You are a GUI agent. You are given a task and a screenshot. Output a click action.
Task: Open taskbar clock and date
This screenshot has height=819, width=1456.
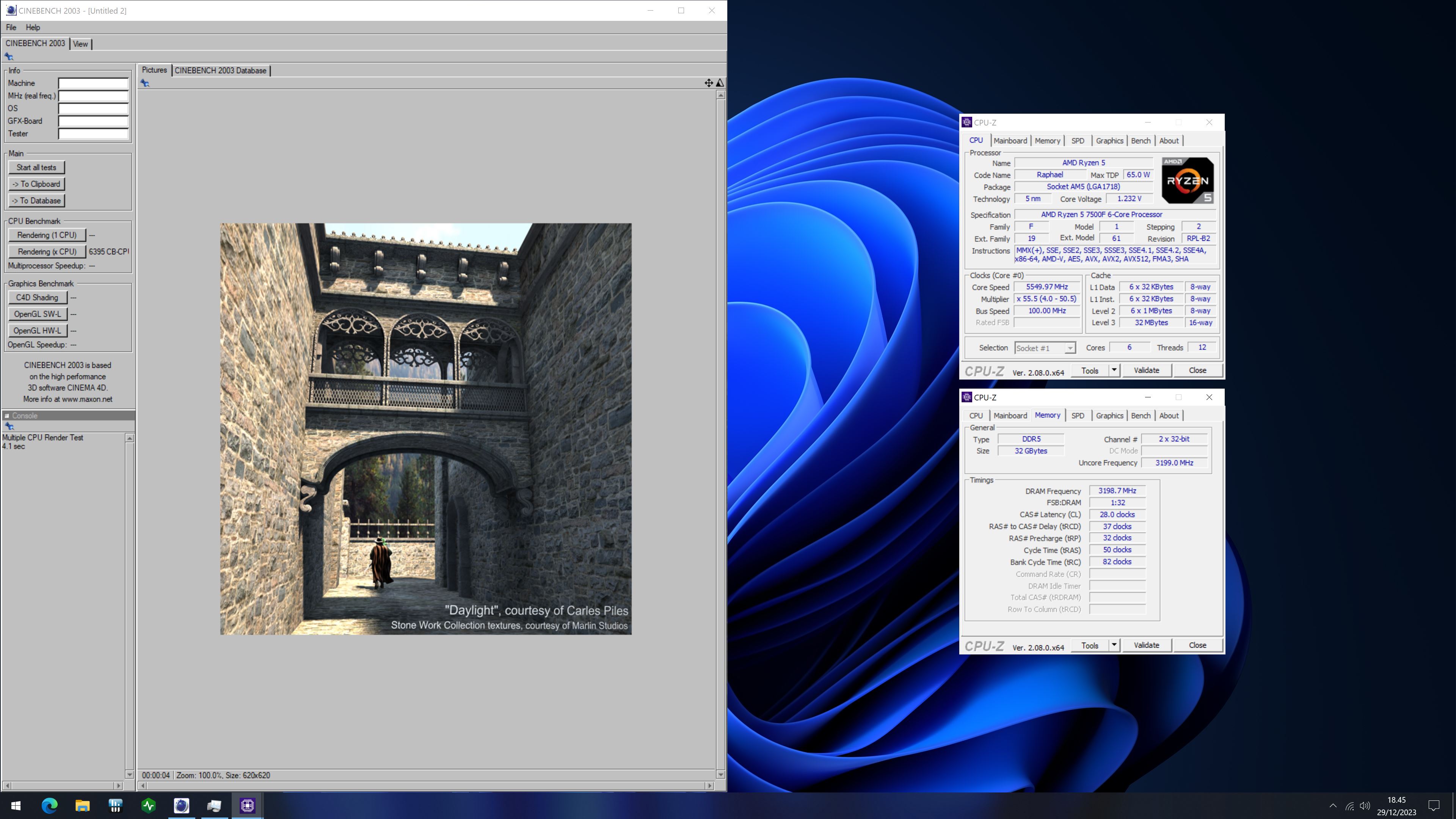point(1396,806)
